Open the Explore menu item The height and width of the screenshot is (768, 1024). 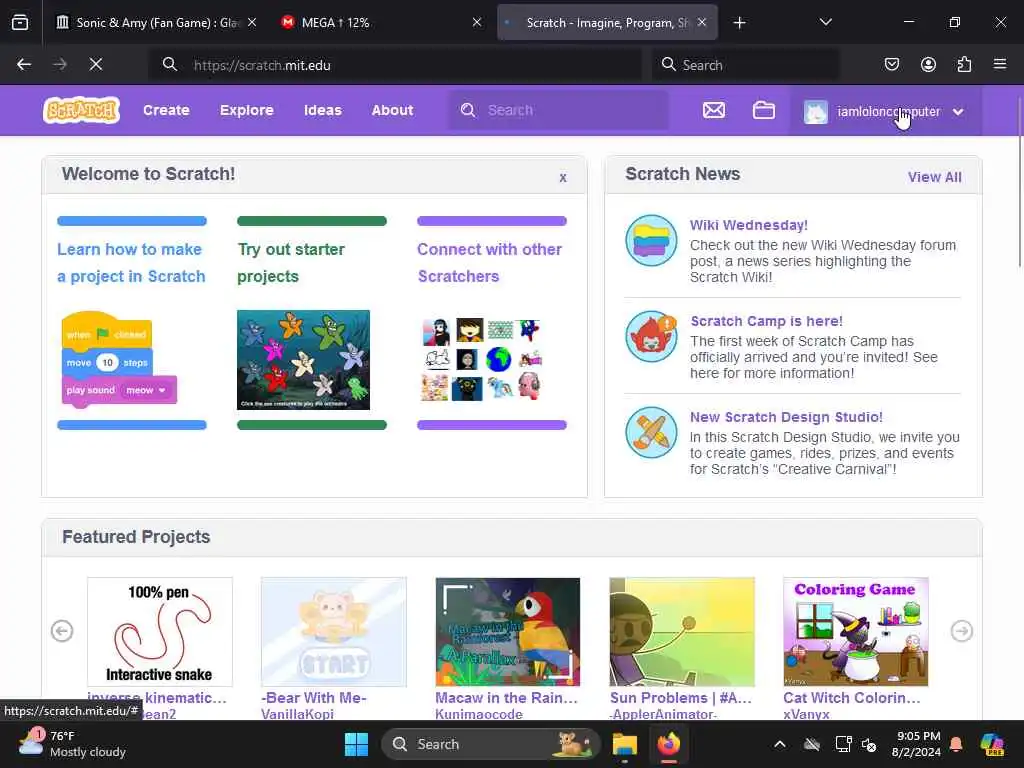pos(247,110)
